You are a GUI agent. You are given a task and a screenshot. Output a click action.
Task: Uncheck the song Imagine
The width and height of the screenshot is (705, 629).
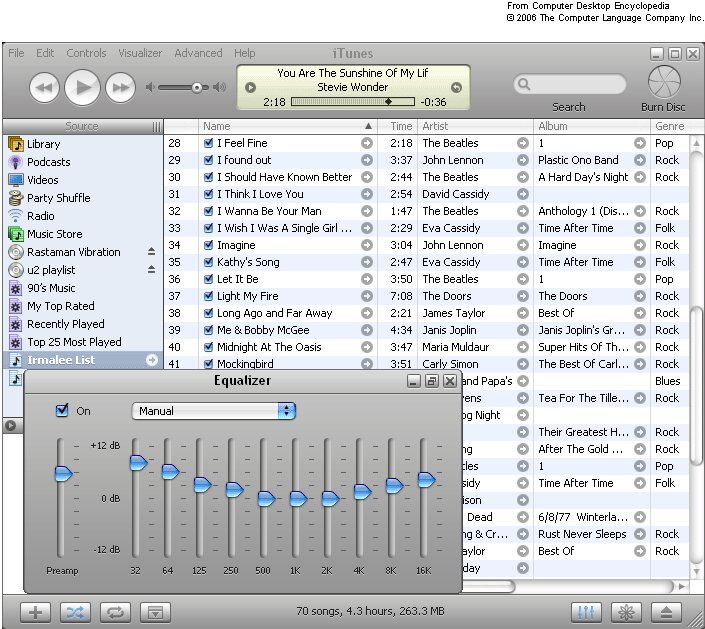208,245
